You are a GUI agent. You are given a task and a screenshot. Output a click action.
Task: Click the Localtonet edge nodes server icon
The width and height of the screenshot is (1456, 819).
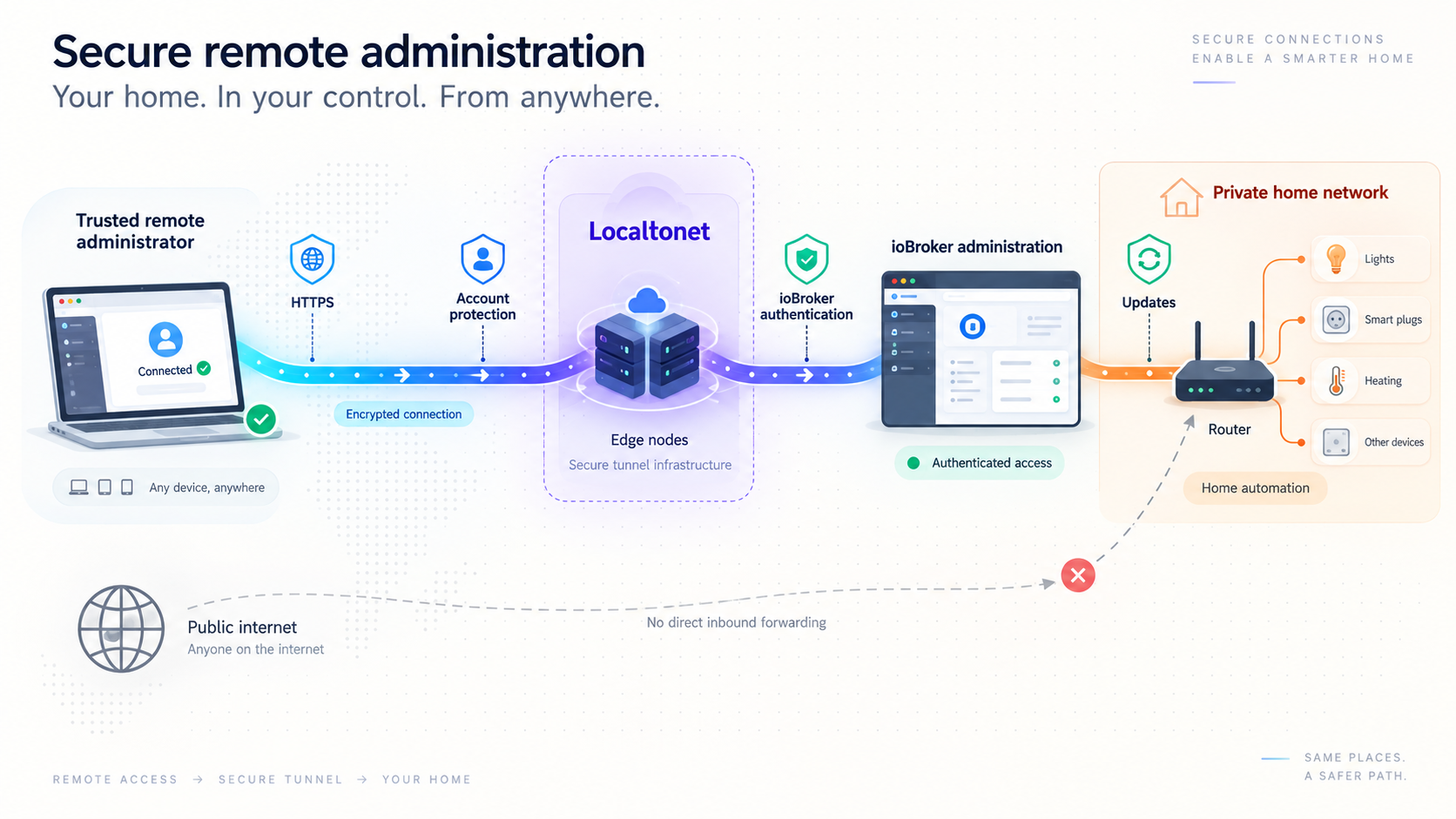point(647,346)
